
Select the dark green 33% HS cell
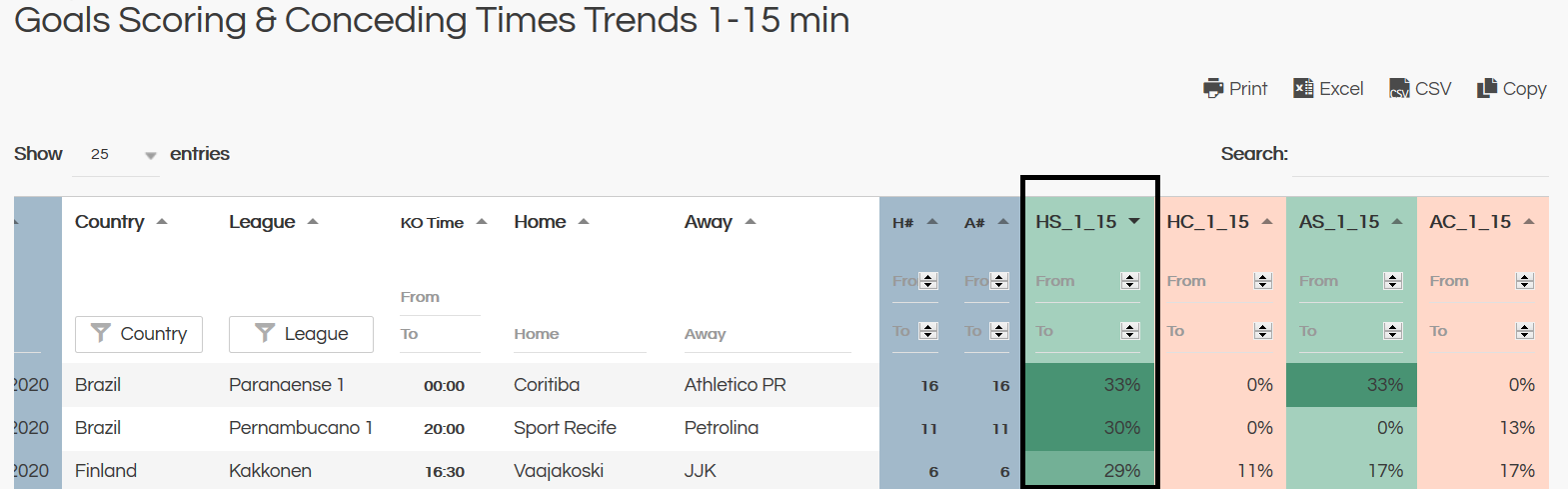pyautogui.click(x=1090, y=385)
